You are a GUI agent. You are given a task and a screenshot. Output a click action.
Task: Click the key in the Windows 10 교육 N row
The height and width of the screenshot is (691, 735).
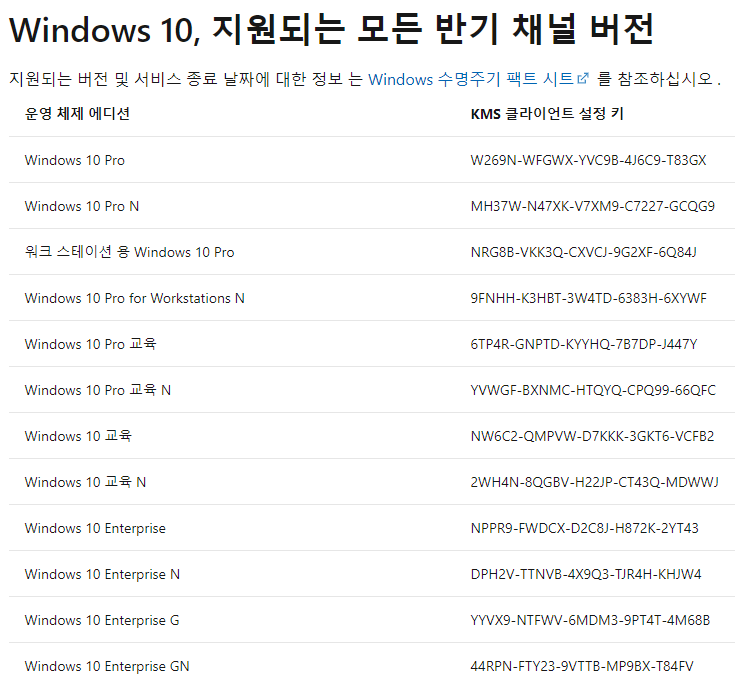(x=594, y=482)
